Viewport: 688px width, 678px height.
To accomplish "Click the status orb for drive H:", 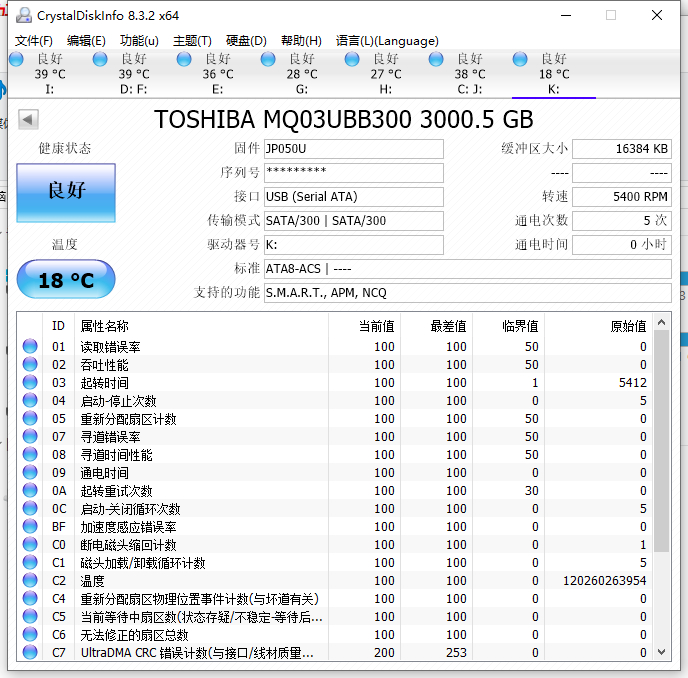I will 352,59.
